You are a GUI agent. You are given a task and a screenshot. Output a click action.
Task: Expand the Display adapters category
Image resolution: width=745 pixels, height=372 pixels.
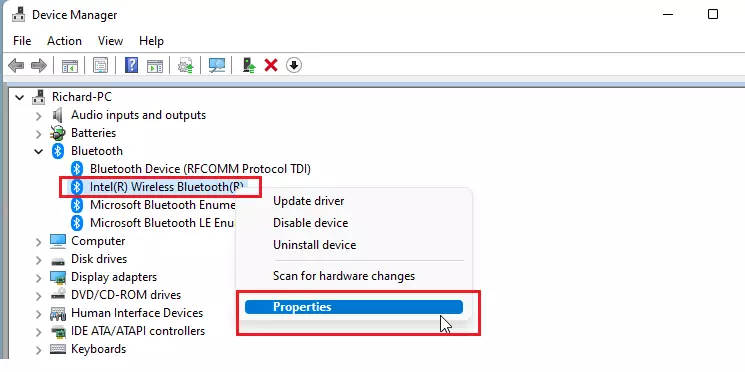38,277
